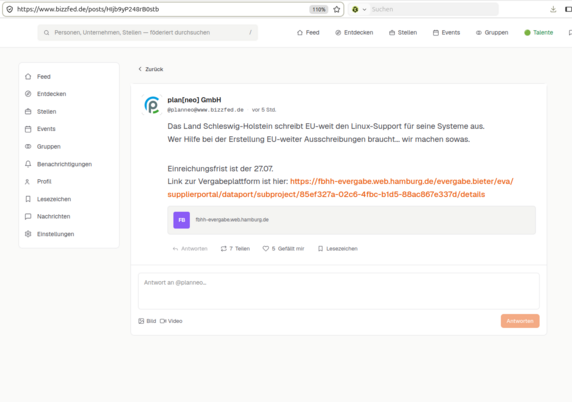The height and width of the screenshot is (402, 572).
Task: Open Talente in the top navigation
Action: click(x=539, y=32)
